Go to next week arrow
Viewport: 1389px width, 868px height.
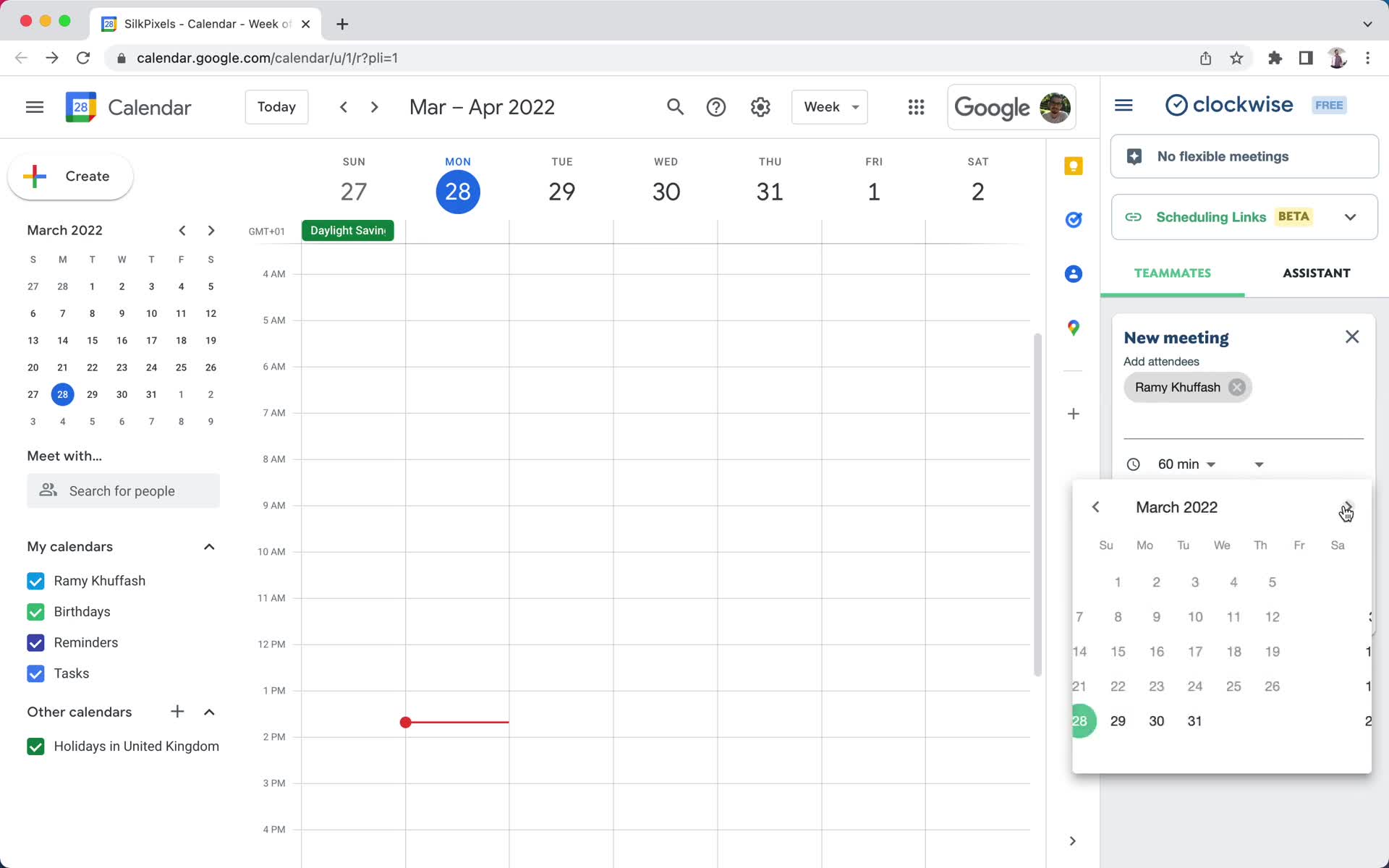click(x=374, y=107)
